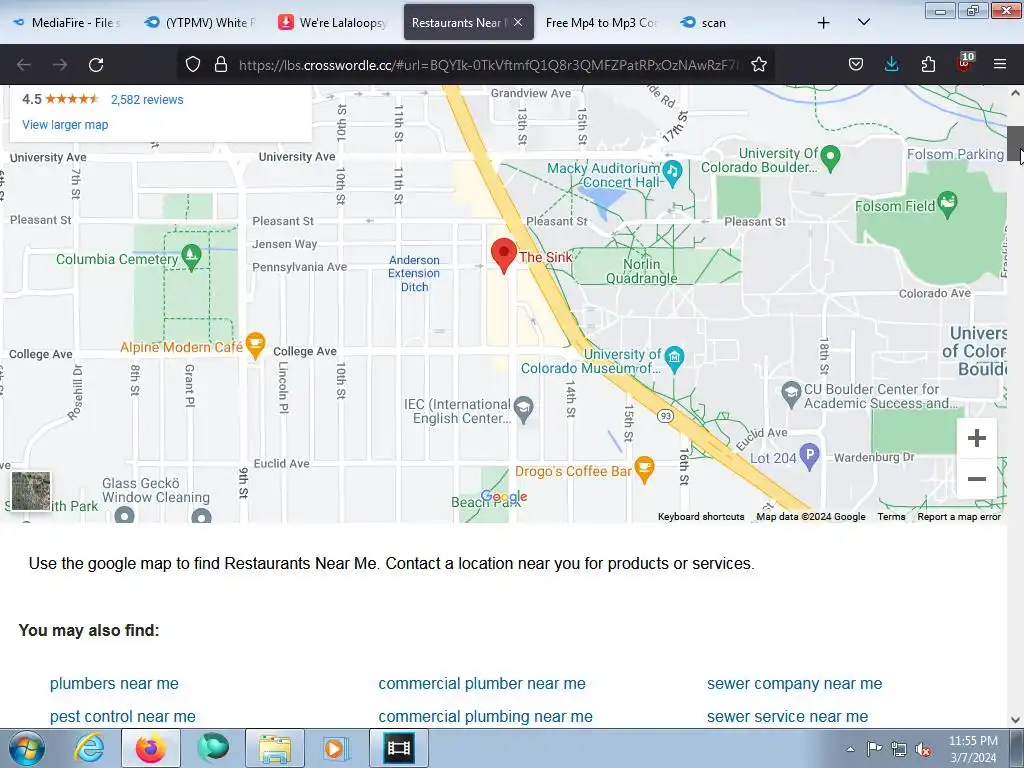View site security padlock info
The height and width of the screenshot is (768, 1024).
(221, 65)
